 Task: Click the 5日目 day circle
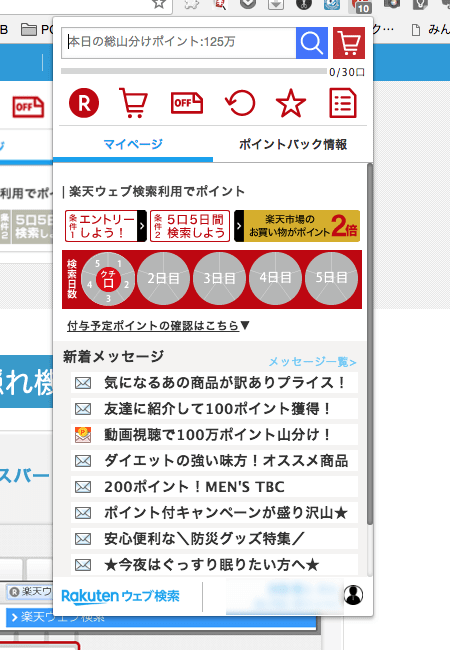331,279
